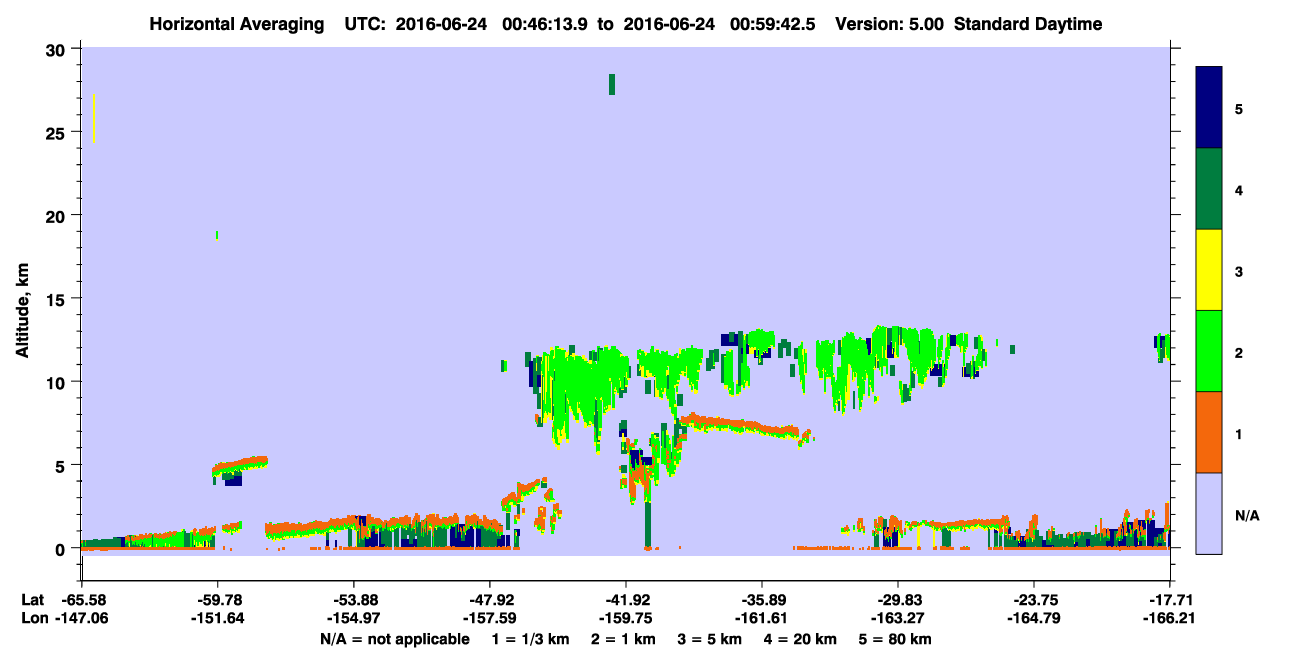The height and width of the screenshot is (667, 1300).
Task: Click the latitude value '-17.71'
Action: (x=1170, y=600)
